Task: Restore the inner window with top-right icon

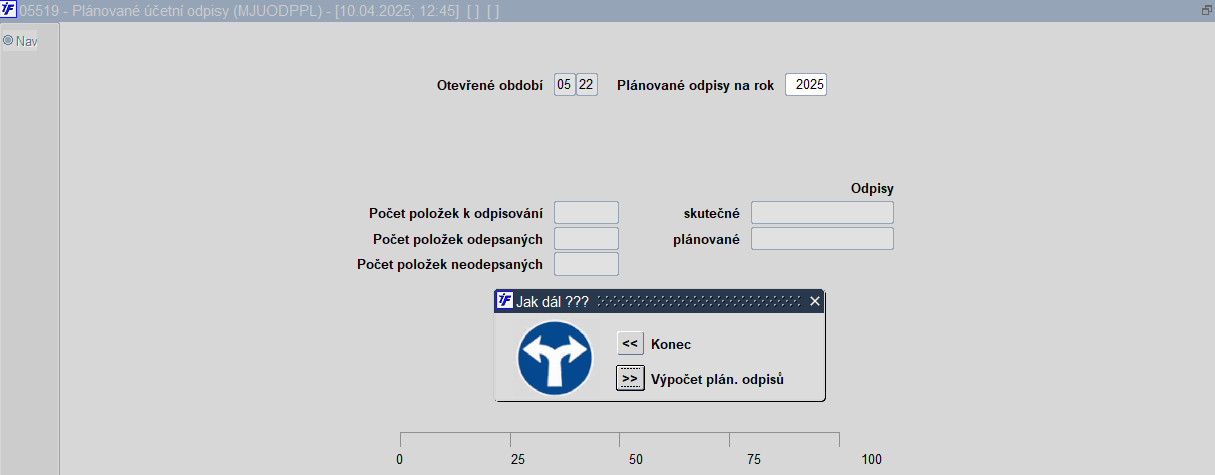Action: click(1206, 9)
